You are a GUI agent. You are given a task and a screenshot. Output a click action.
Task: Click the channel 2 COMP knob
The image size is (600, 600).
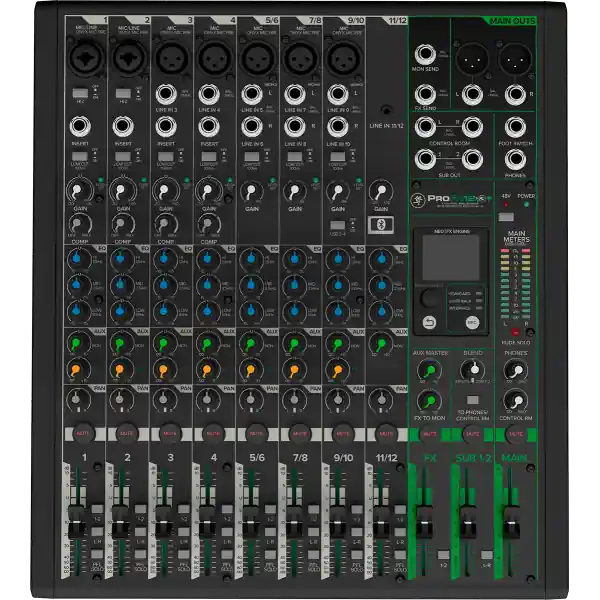123,225
